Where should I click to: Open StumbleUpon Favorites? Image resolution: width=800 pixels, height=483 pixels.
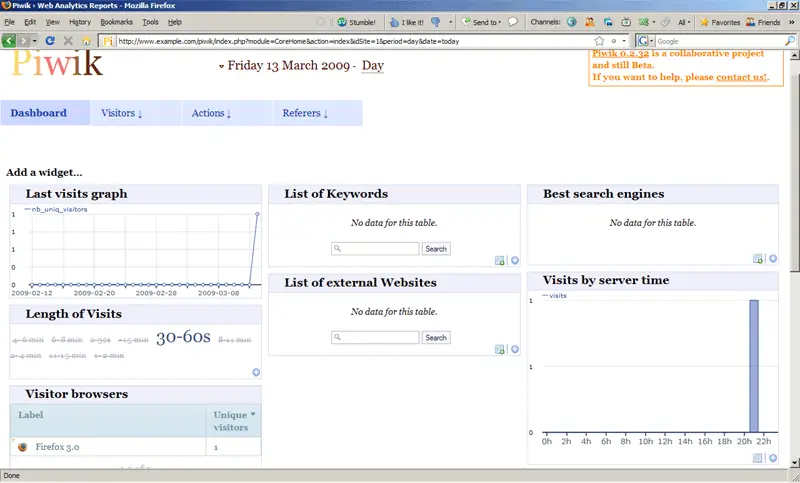tap(720, 22)
